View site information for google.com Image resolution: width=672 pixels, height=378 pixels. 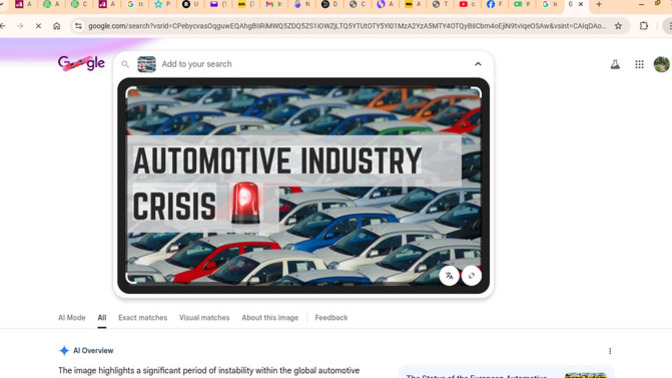click(x=78, y=26)
